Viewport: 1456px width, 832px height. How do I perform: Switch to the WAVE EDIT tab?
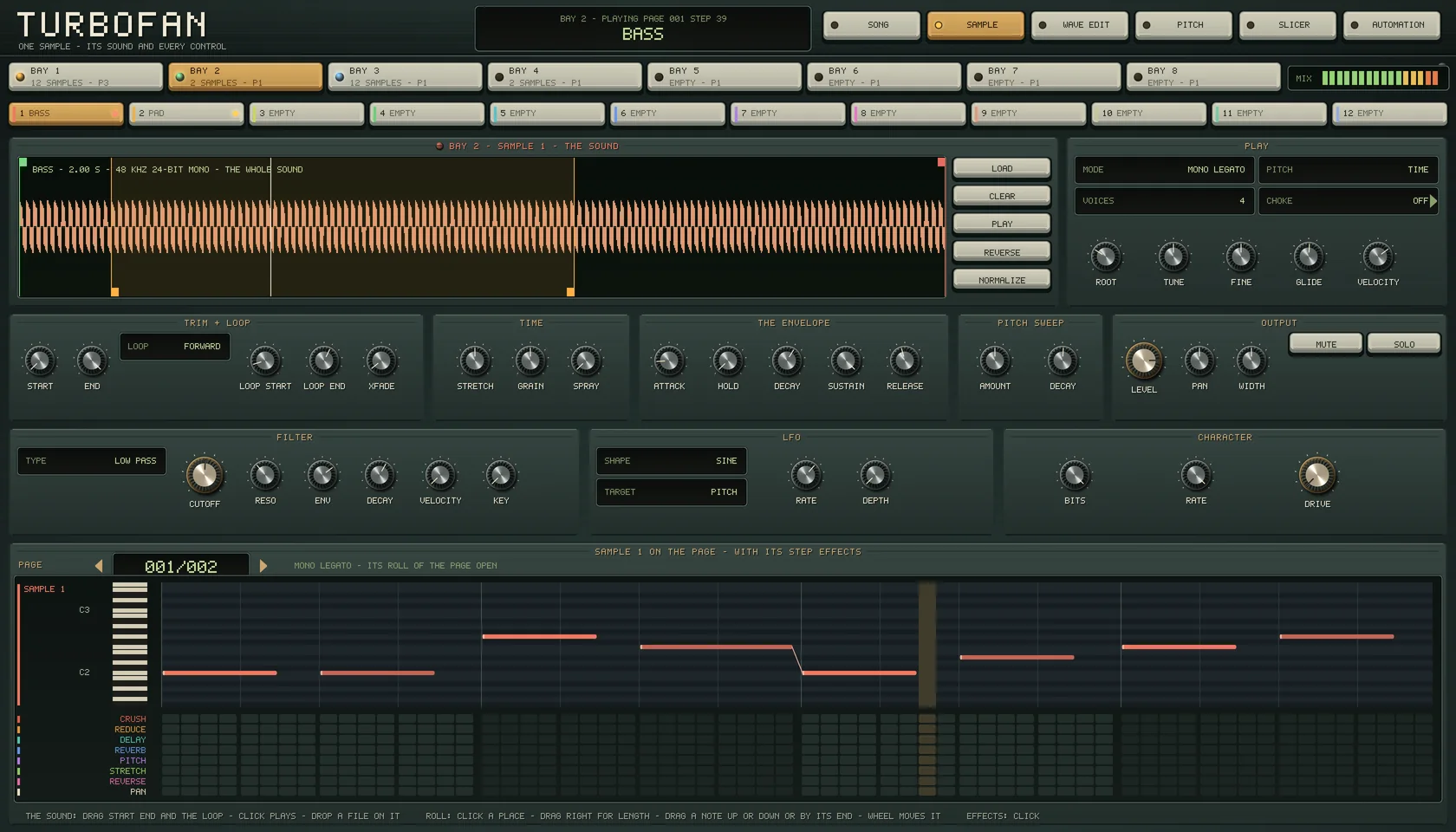[1079, 25]
